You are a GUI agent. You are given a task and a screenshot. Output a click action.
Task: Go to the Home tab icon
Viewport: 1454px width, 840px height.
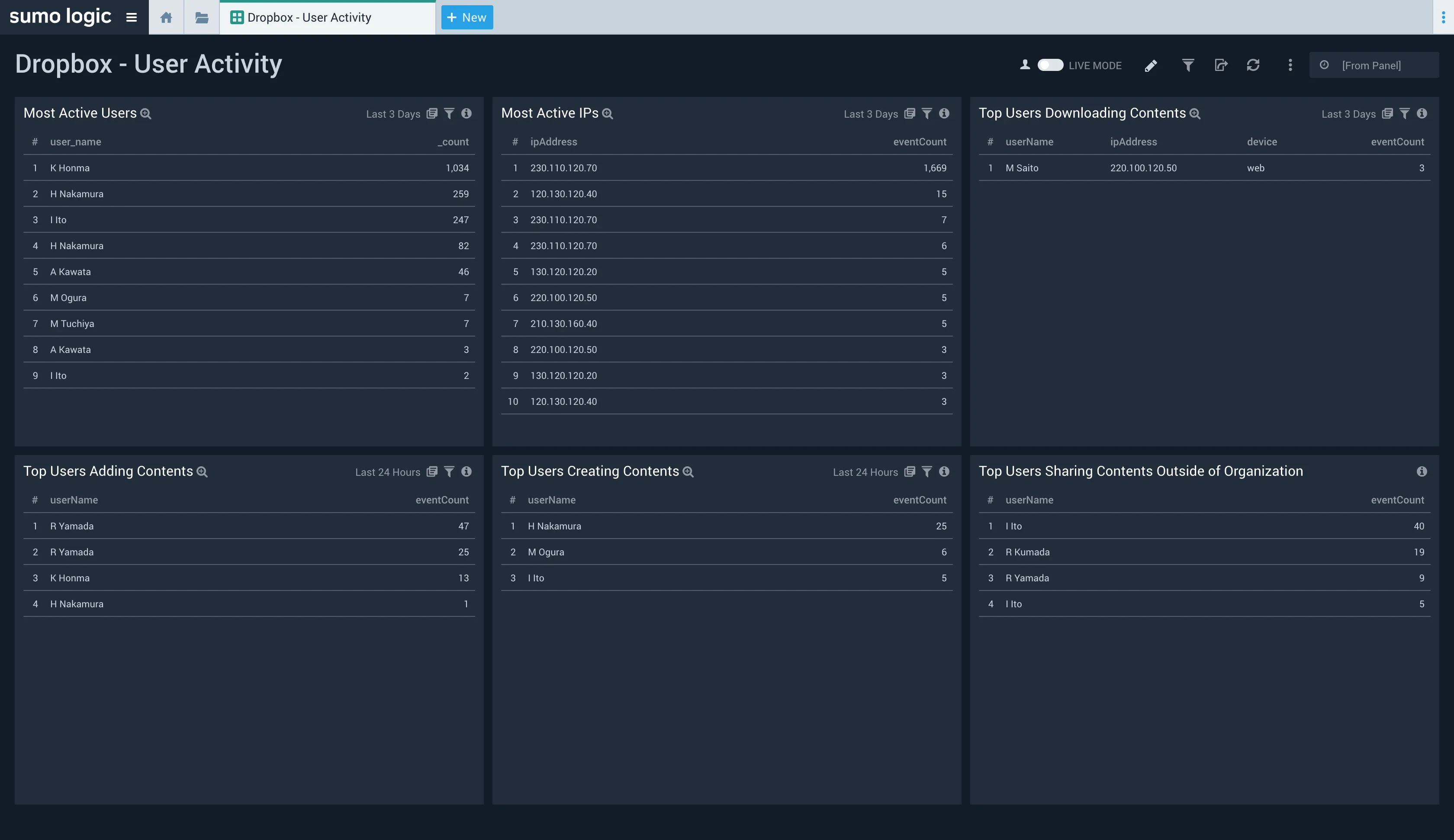coord(166,17)
